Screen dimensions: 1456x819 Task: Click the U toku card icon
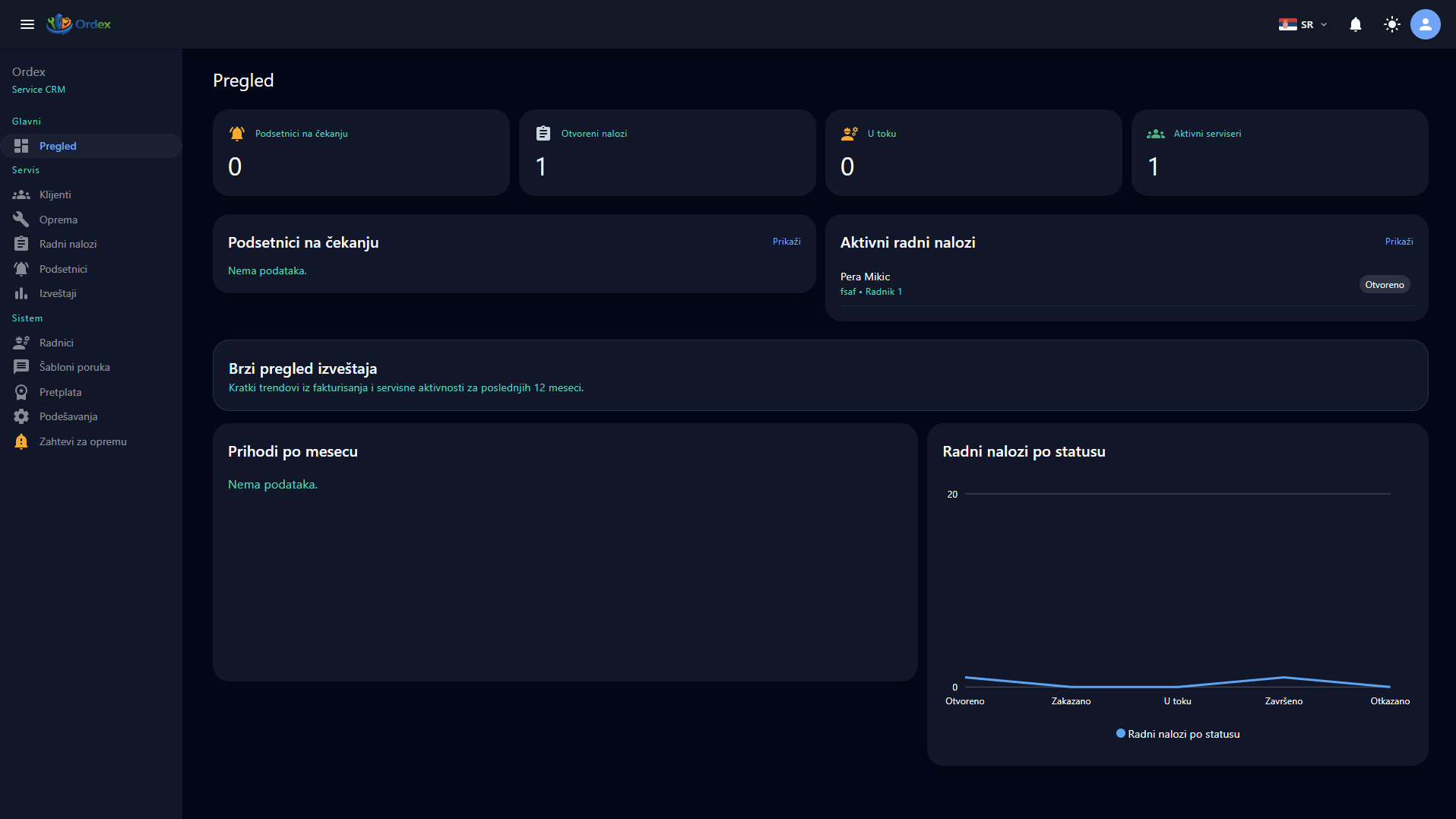pyautogui.click(x=850, y=134)
